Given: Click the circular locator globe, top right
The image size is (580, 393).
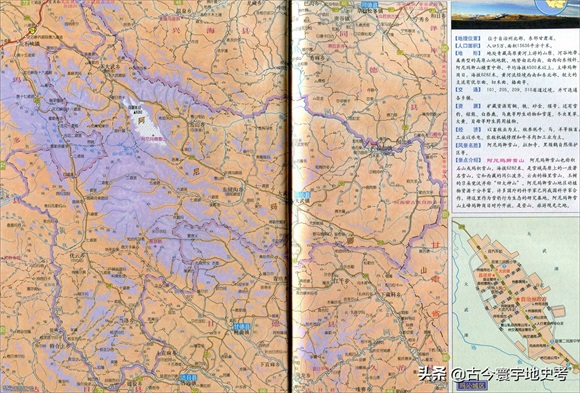Looking at the screenshot, I should (550, 5).
